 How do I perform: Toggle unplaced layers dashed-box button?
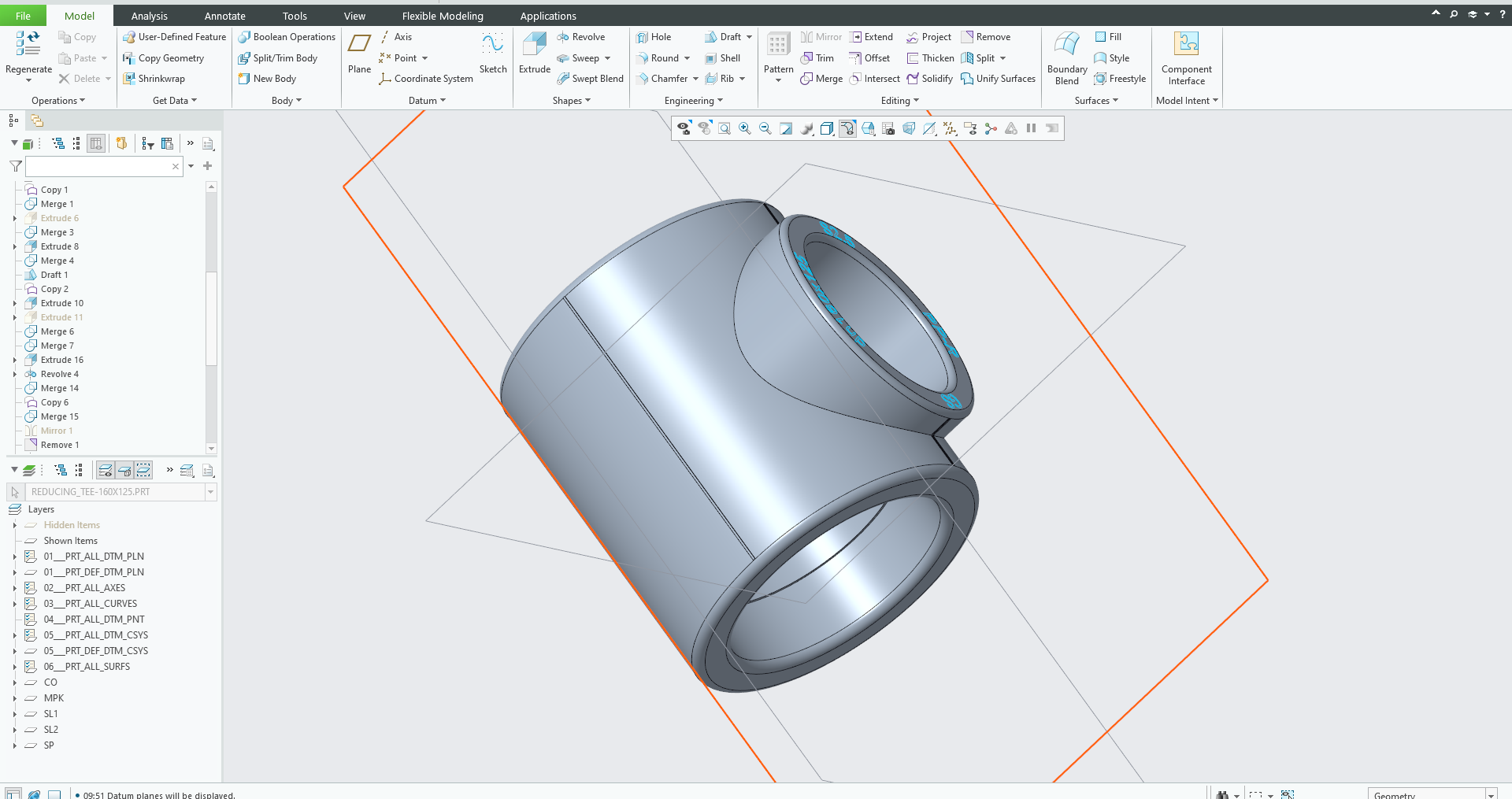pyautogui.click(x=143, y=471)
